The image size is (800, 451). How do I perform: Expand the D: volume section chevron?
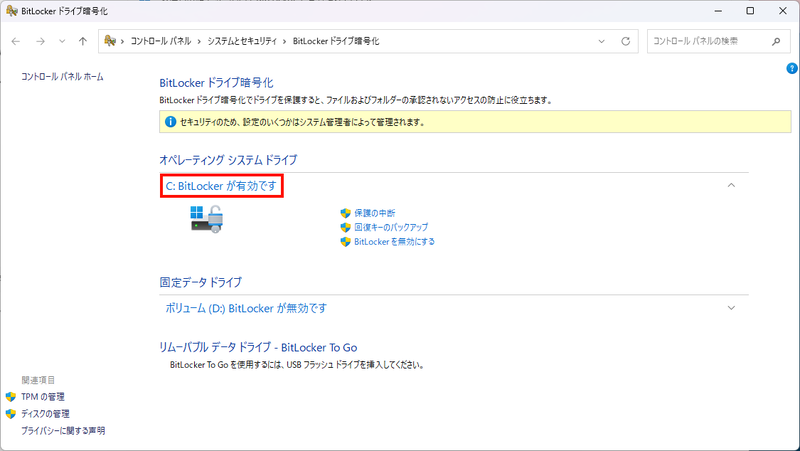point(731,308)
